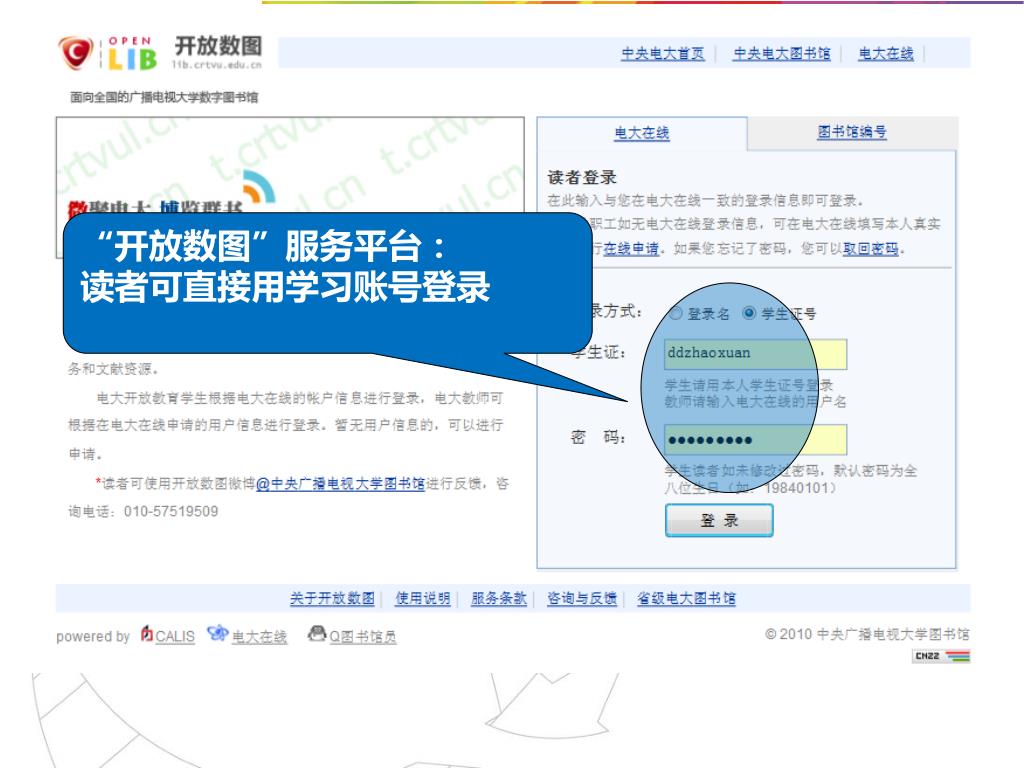Click the OPEN LIB colorful wordmark
This screenshot has height=768, width=1024.
132,54
